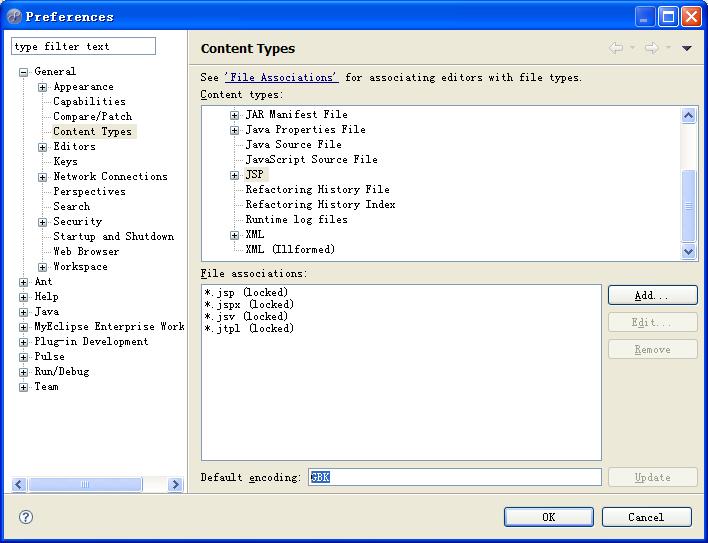Select Refactoring History File content type
Screen dimensions: 708x543
317,190
